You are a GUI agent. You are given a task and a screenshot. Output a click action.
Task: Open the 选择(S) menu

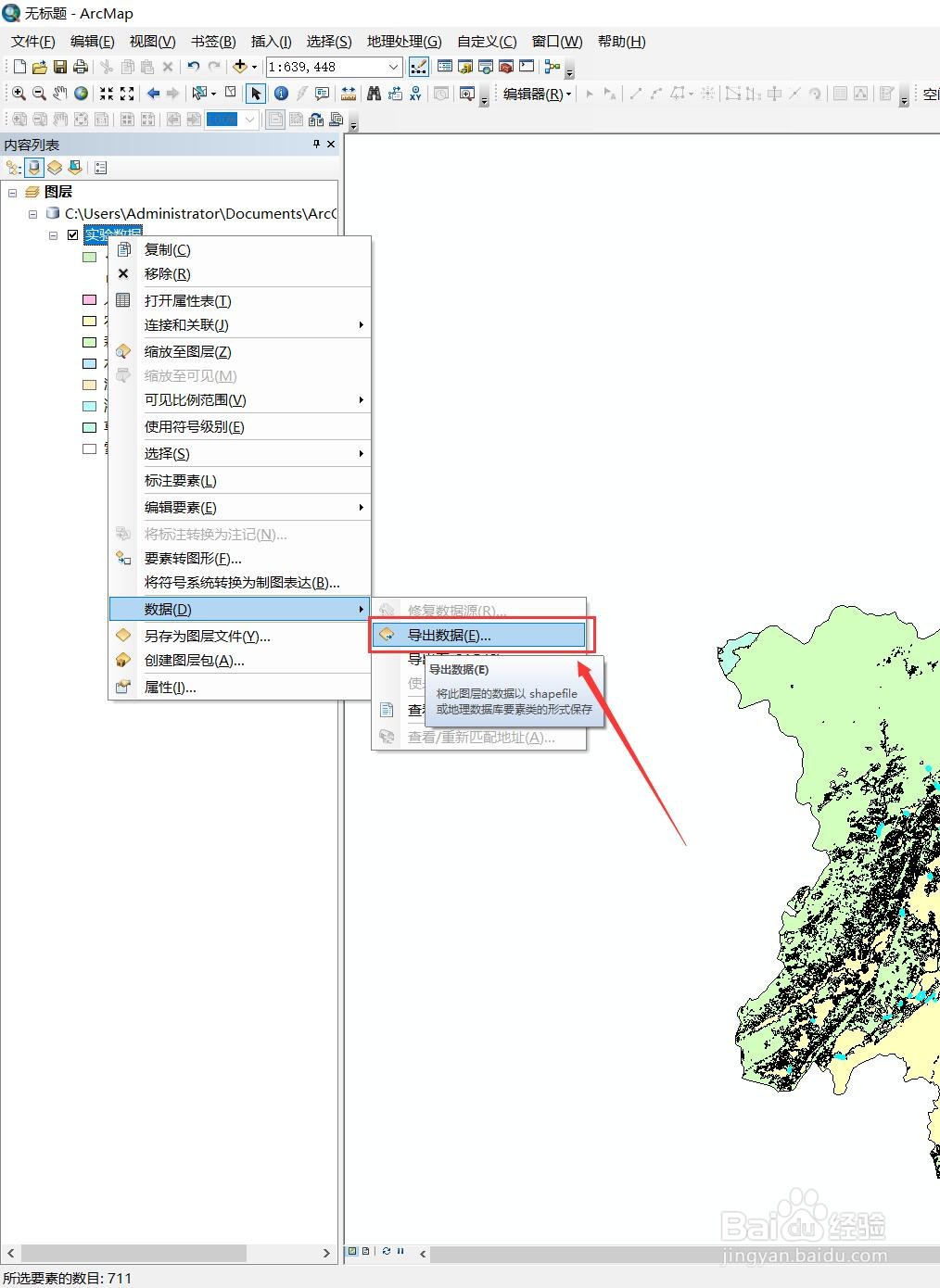327,41
